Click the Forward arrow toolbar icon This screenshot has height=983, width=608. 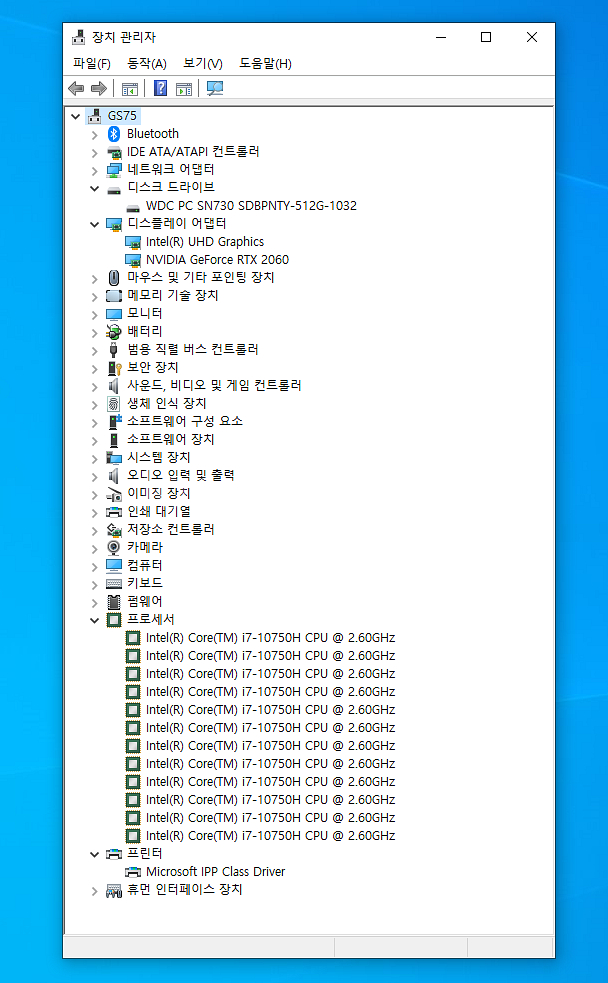[x=98, y=88]
